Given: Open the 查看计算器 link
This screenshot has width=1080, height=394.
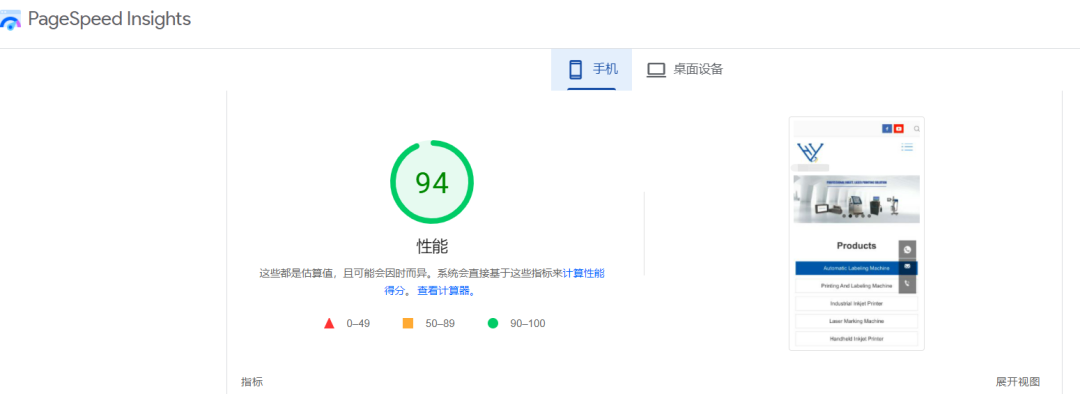Looking at the screenshot, I should tap(445, 291).
